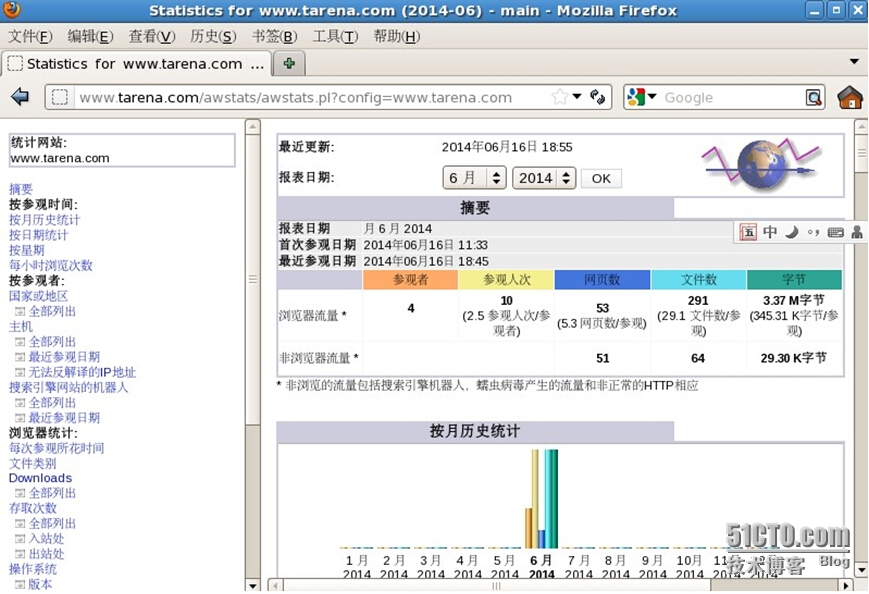Click list icon beside 出站处
869x594 pixels.
(x=20, y=554)
